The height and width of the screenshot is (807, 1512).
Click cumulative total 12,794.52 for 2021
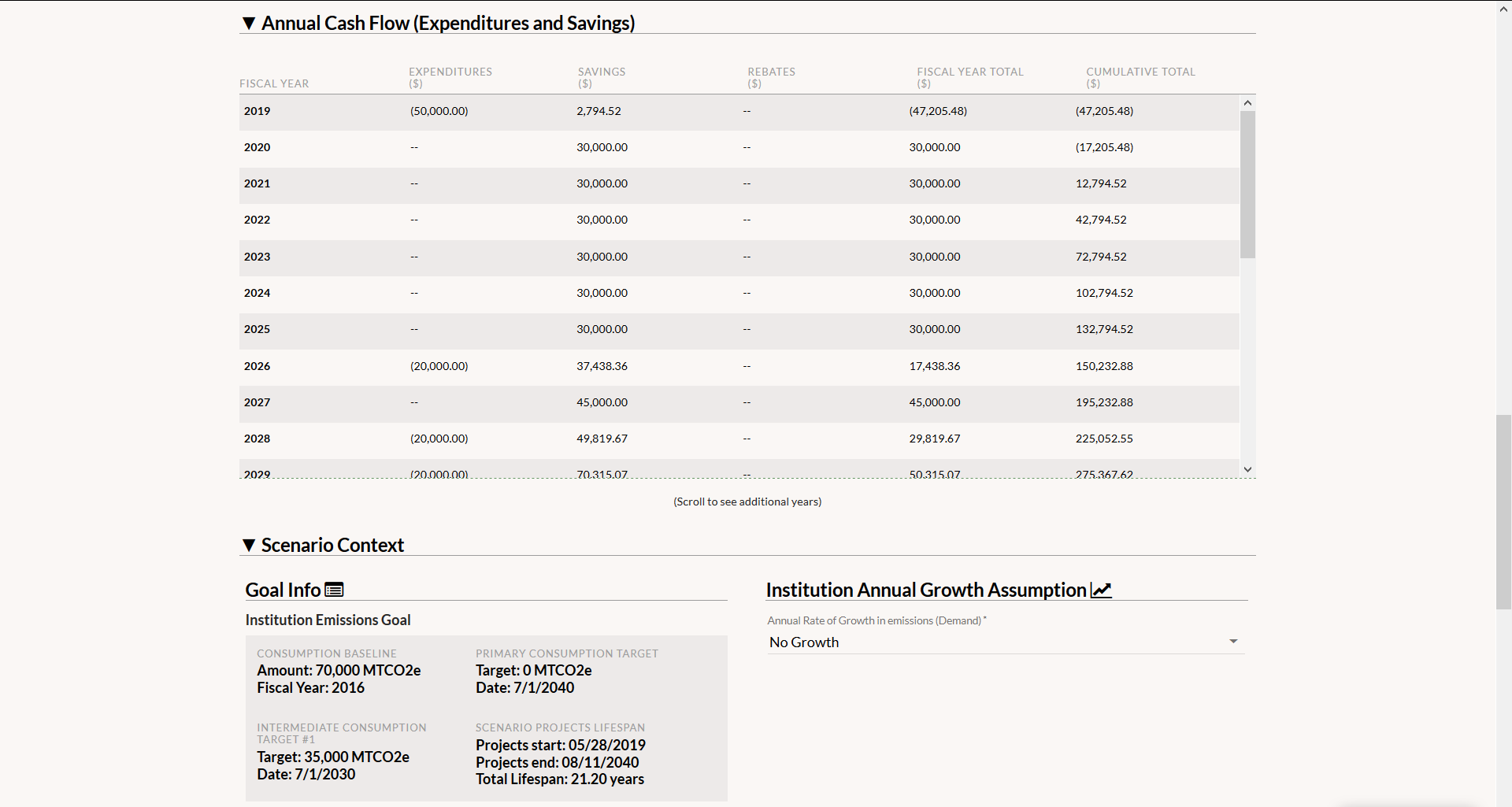(x=1101, y=183)
